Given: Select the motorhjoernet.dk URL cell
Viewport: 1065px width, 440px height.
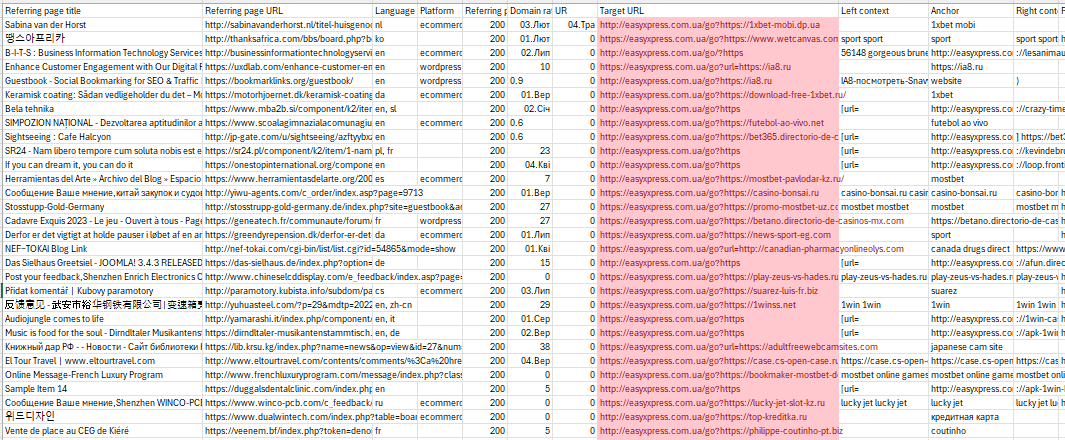Looking at the screenshot, I should tap(288, 95).
